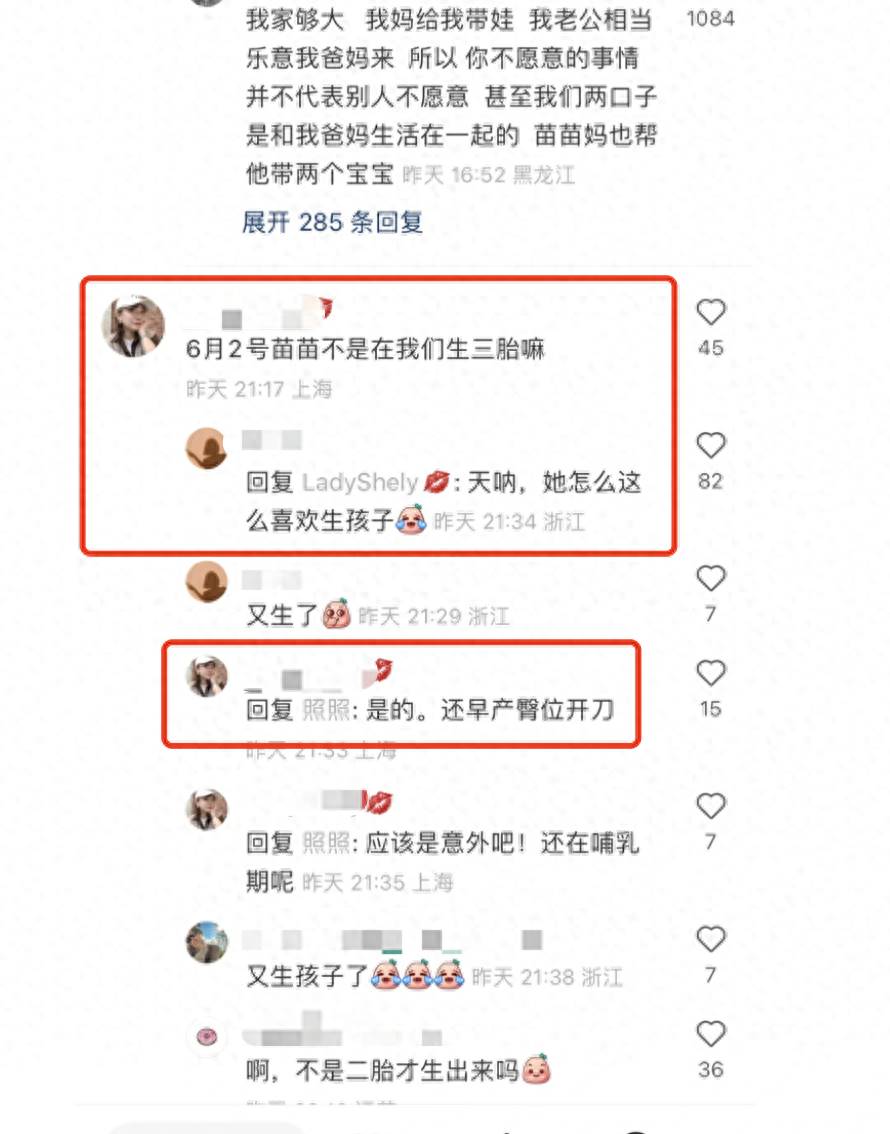
Task: Open avatar of '是的。还早产臀位开刀' reply
Action: click(207, 676)
